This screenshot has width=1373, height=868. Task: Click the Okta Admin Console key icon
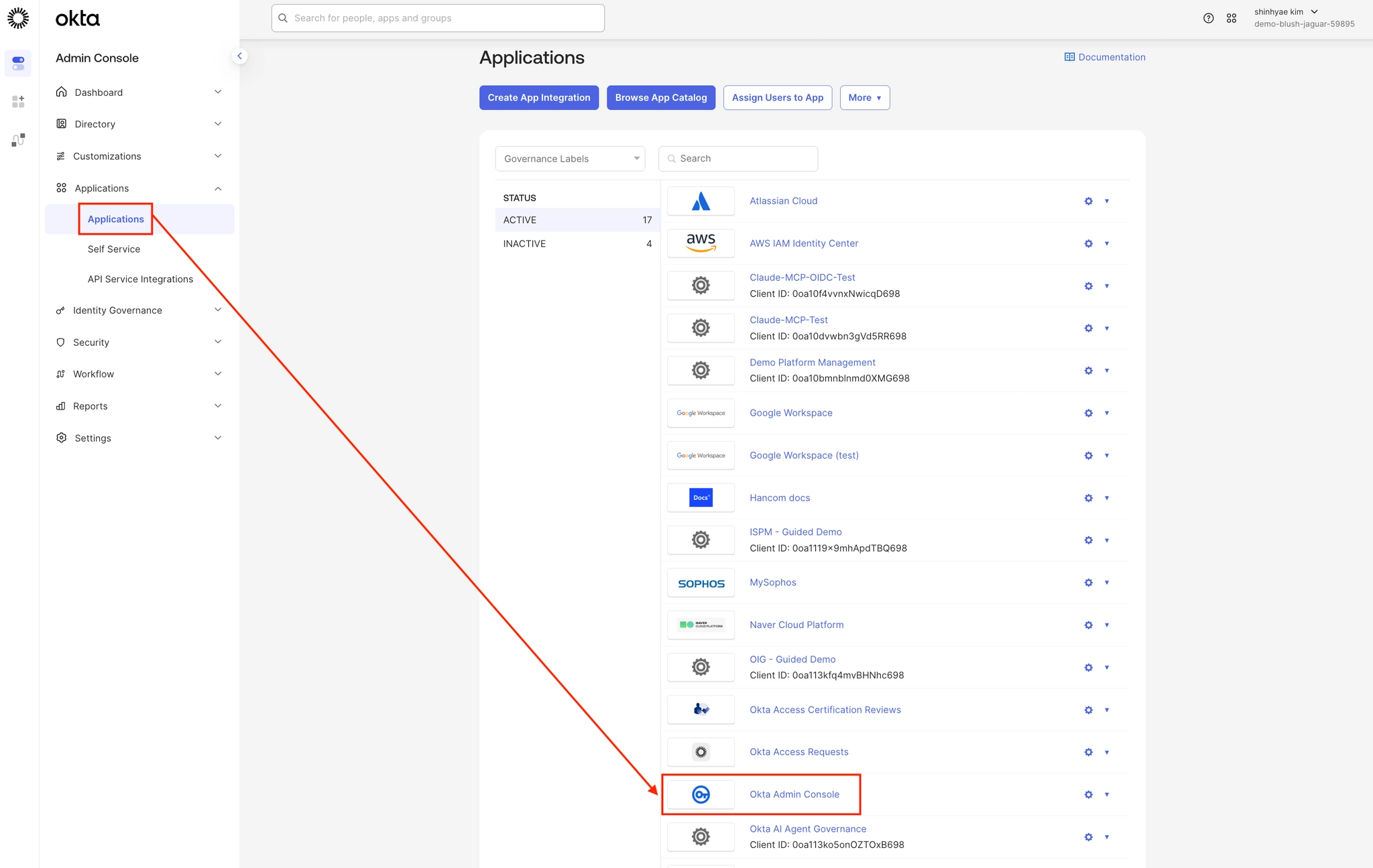point(701,794)
